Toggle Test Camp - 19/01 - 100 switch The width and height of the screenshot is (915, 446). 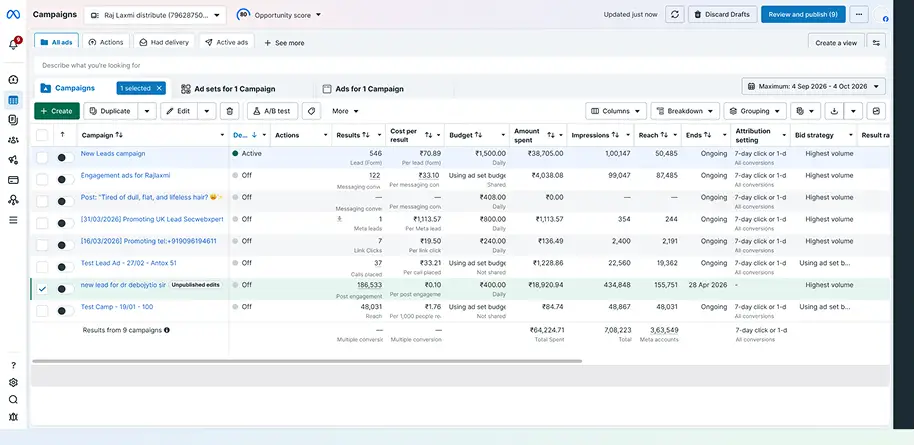pos(65,311)
